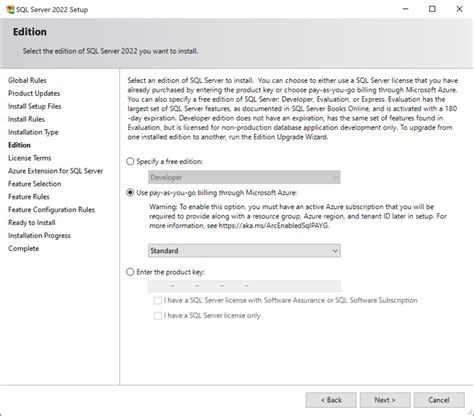Select the Specify a free edition radio button
Viewport: 474px width, 416px height.
coord(130,162)
